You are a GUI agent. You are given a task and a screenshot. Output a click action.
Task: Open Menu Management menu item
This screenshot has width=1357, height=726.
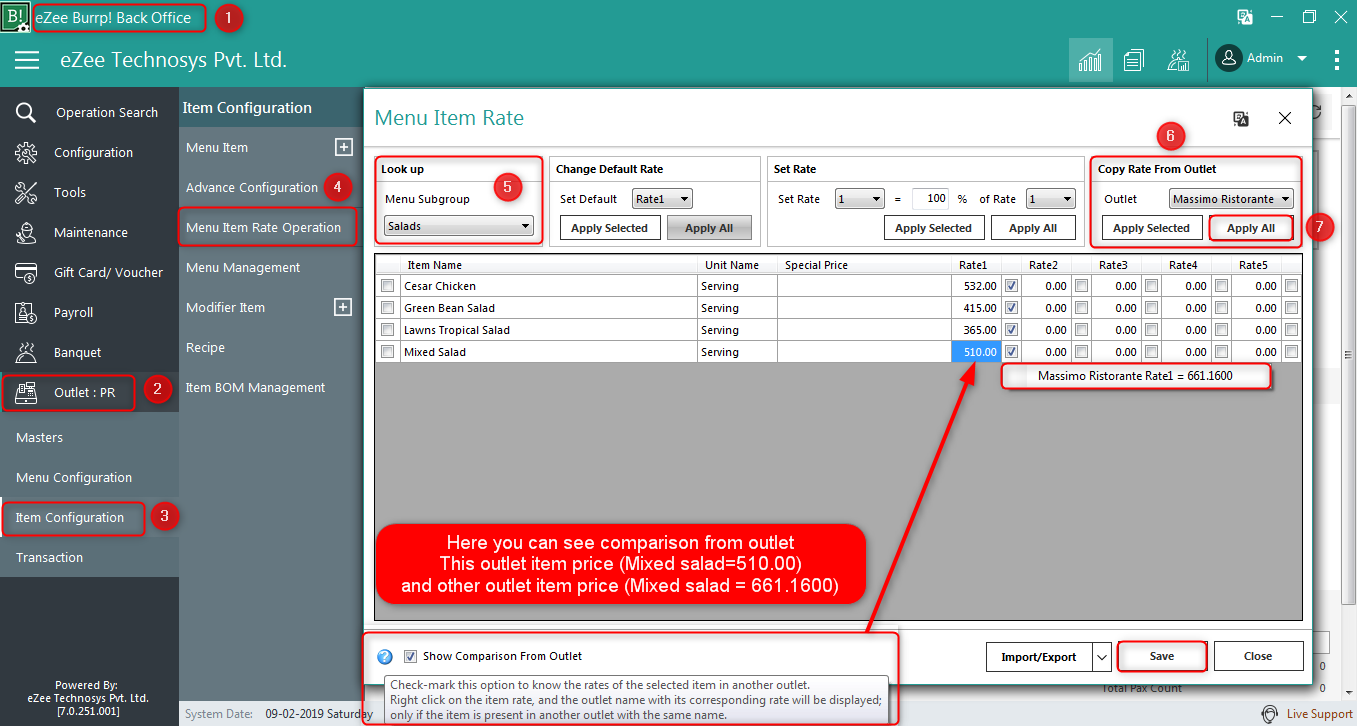[x=243, y=267]
